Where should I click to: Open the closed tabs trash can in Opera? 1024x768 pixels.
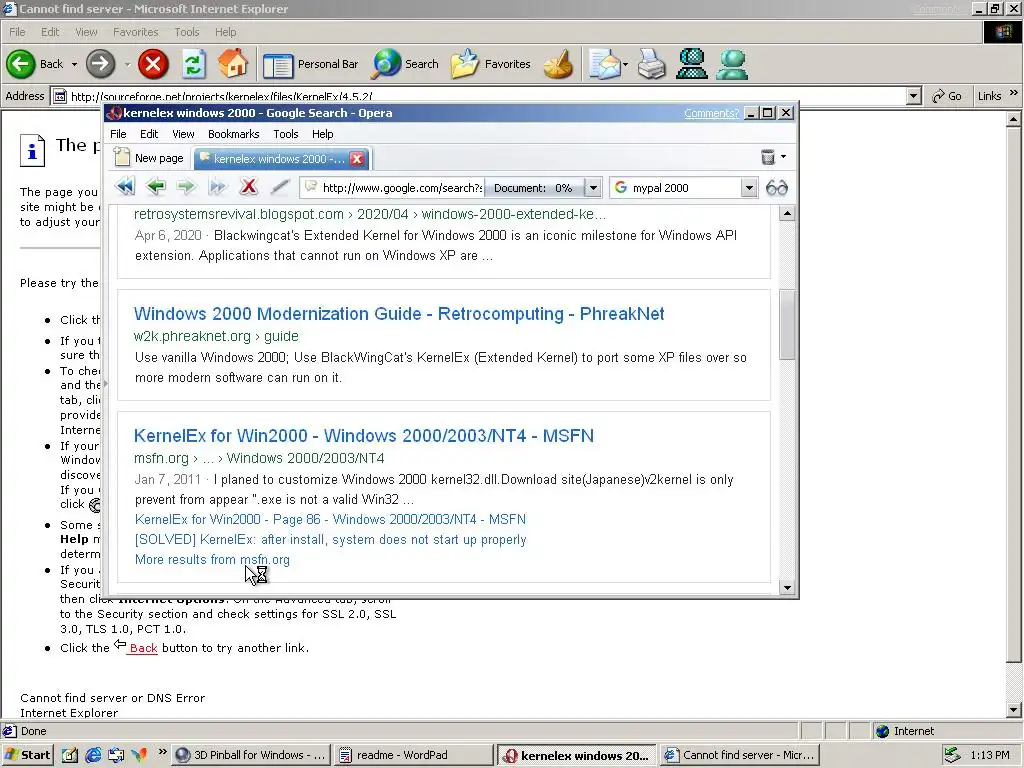point(768,157)
